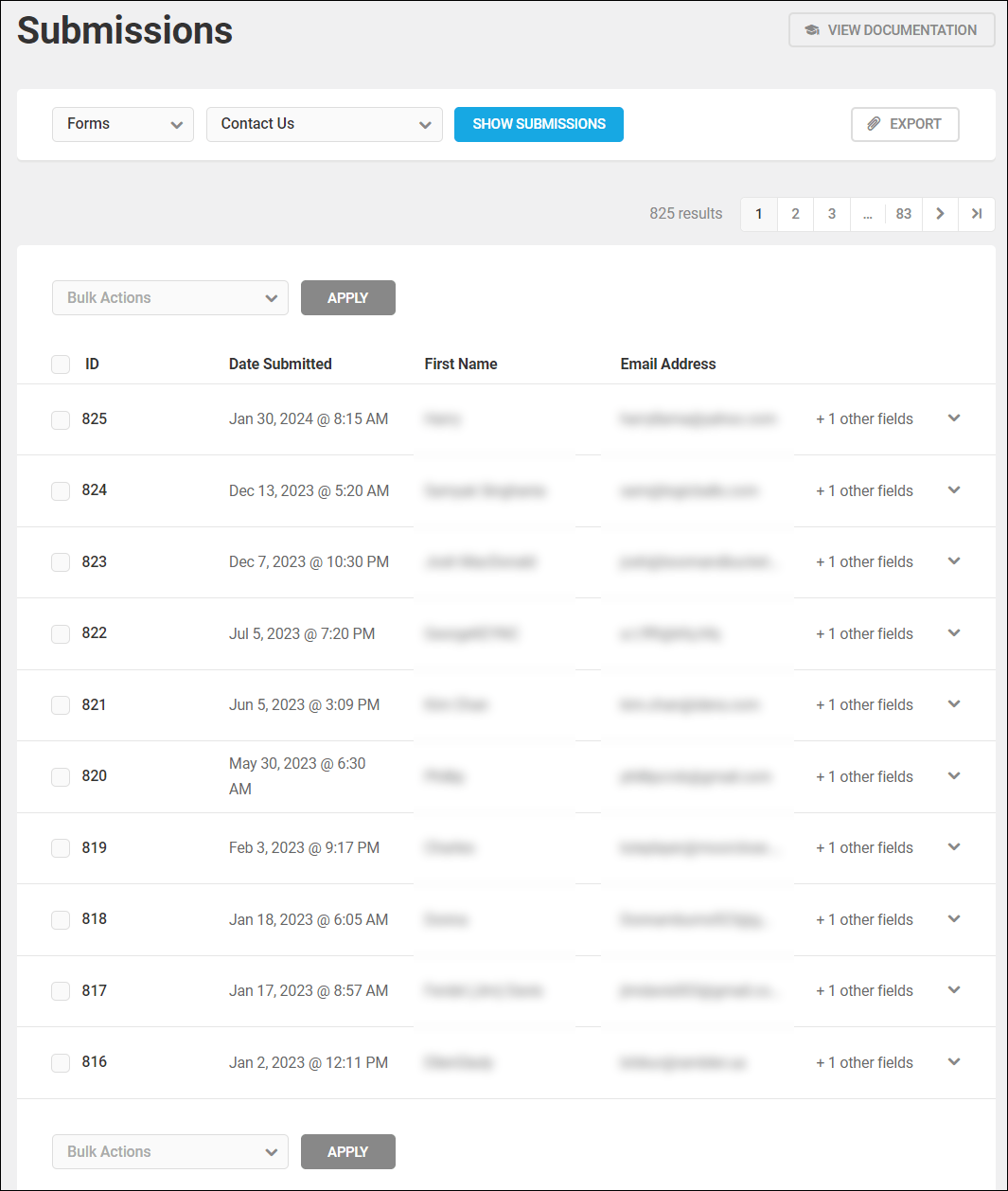Click the pagination ellipsis item

(868, 214)
